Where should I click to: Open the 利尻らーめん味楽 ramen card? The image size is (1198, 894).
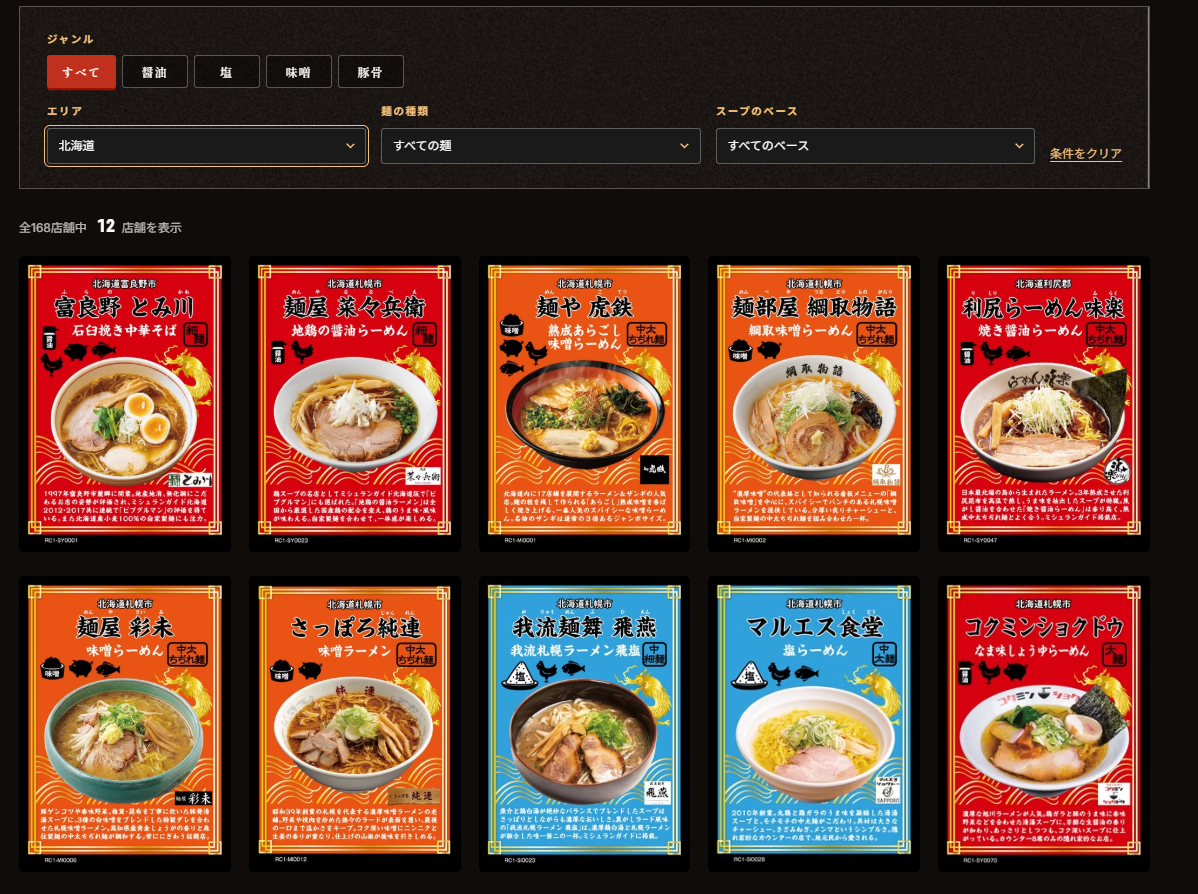click(x=1044, y=403)
